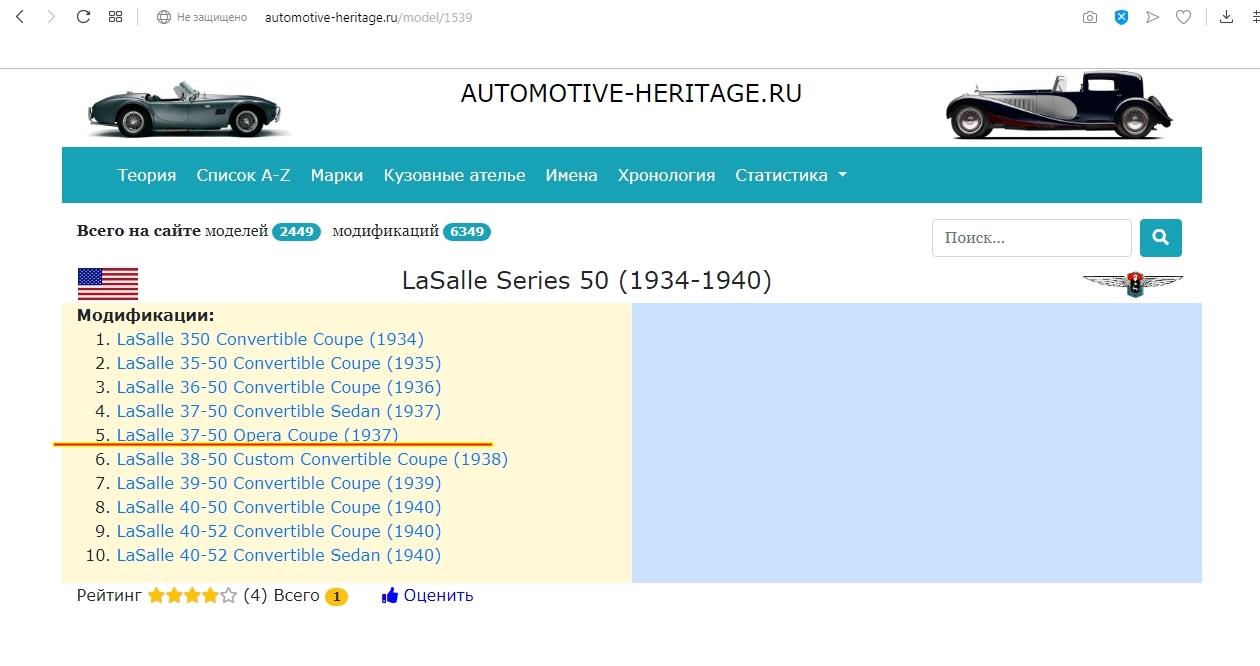Click the American flag image
1260x666 pixels.
[107, 283]
